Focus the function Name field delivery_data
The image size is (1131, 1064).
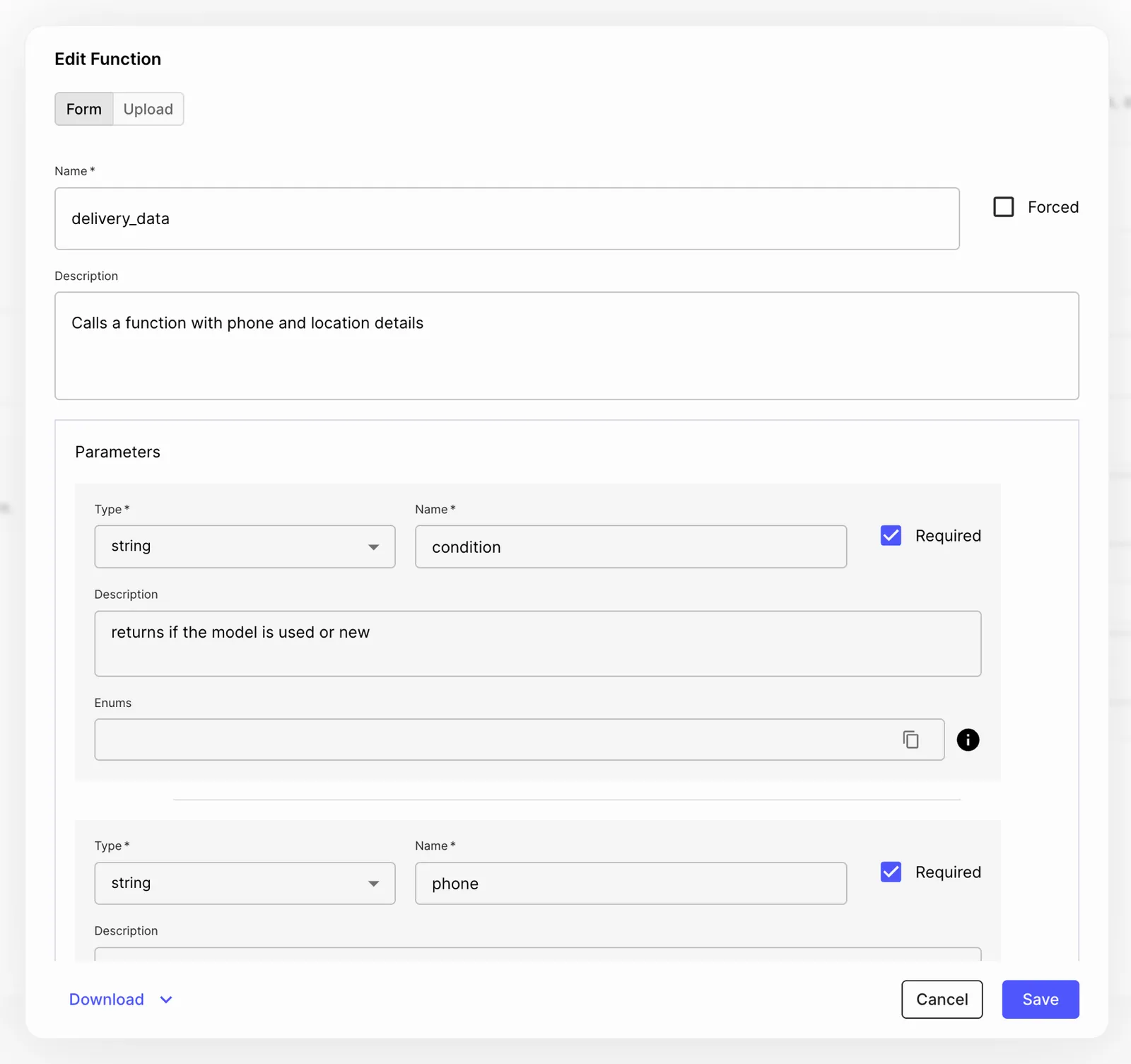tap(507, 218)
